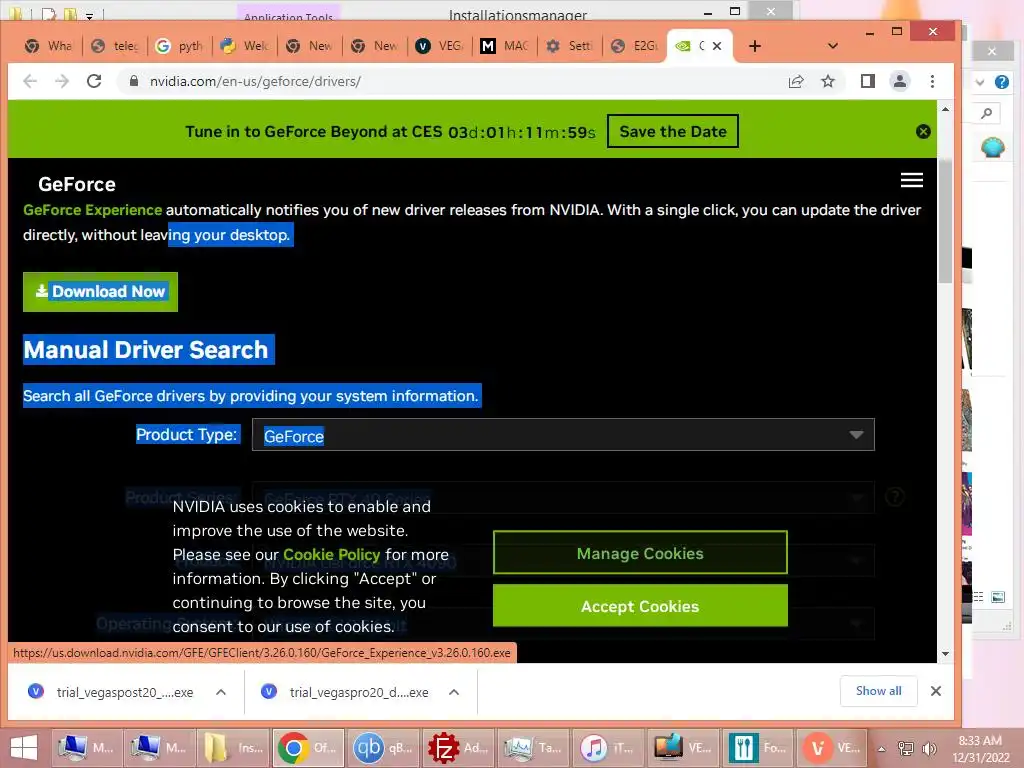Open the Windows Start button
This screenshot has height=768, width=1024.
24,748
